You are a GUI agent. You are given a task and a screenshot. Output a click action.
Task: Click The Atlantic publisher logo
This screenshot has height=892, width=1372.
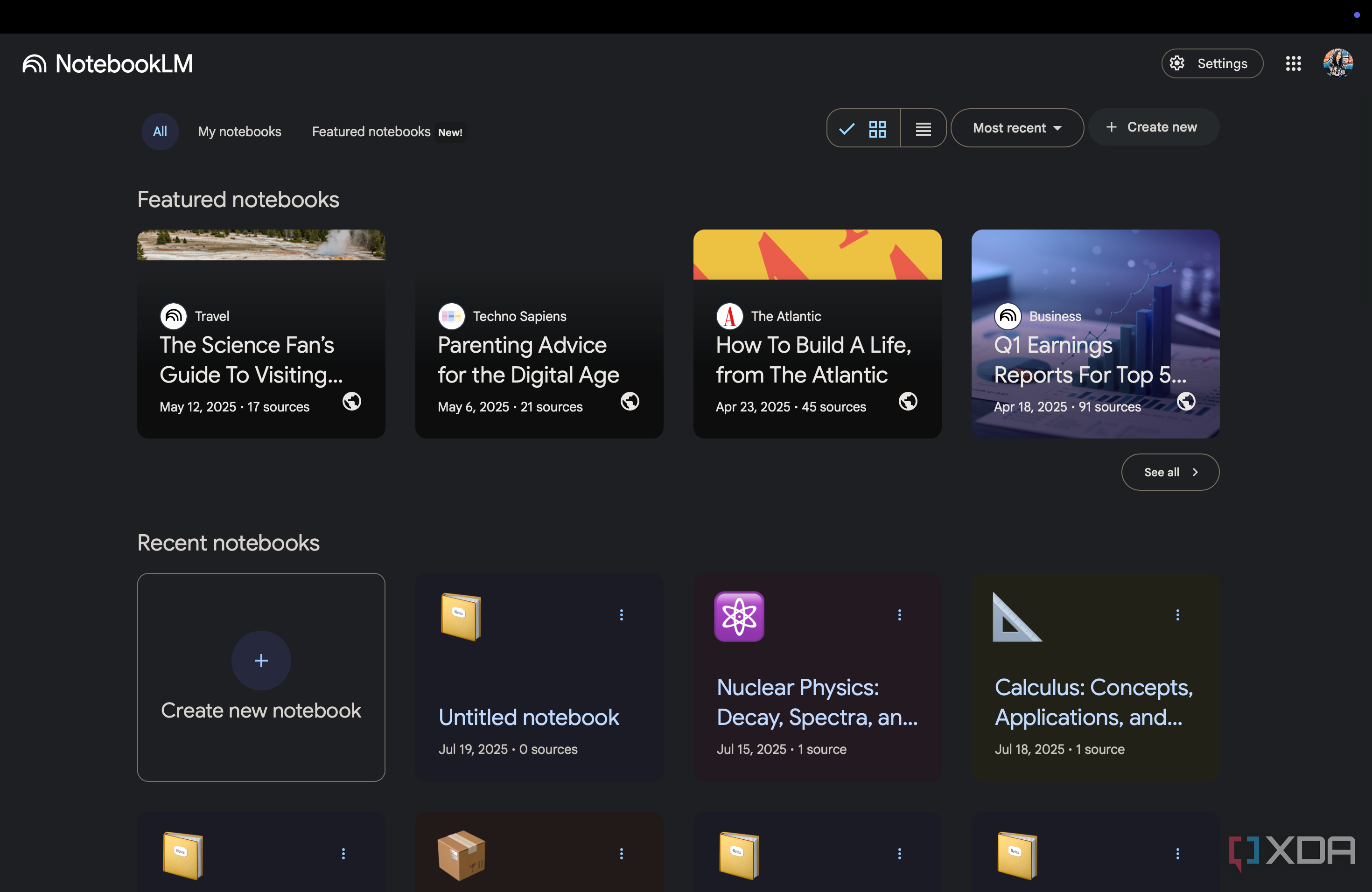click(729, 316)
